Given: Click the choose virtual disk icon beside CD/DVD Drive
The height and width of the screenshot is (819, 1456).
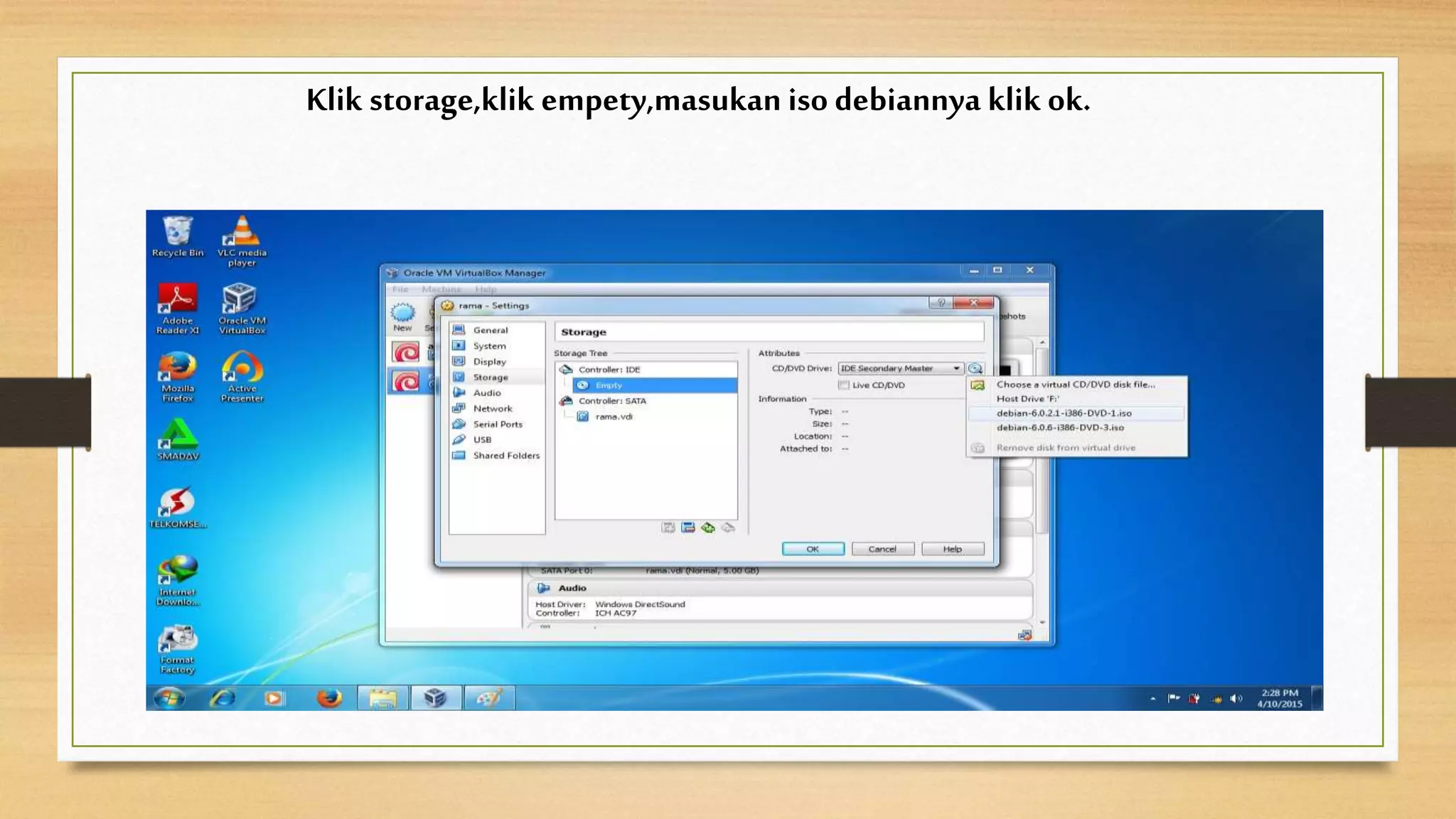Looking at the screenshot, I should [975, 368].
